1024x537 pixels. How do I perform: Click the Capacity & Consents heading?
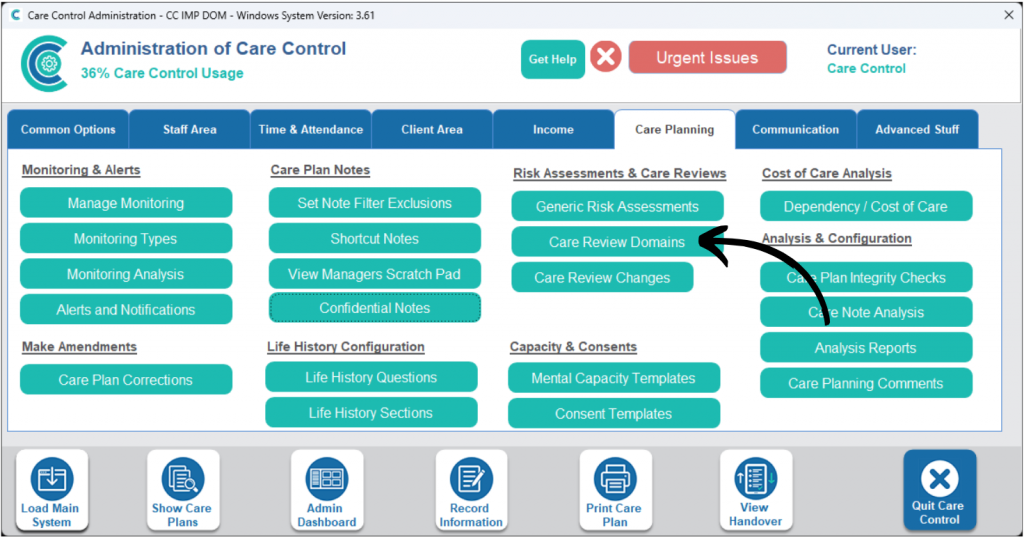(573, 346)
